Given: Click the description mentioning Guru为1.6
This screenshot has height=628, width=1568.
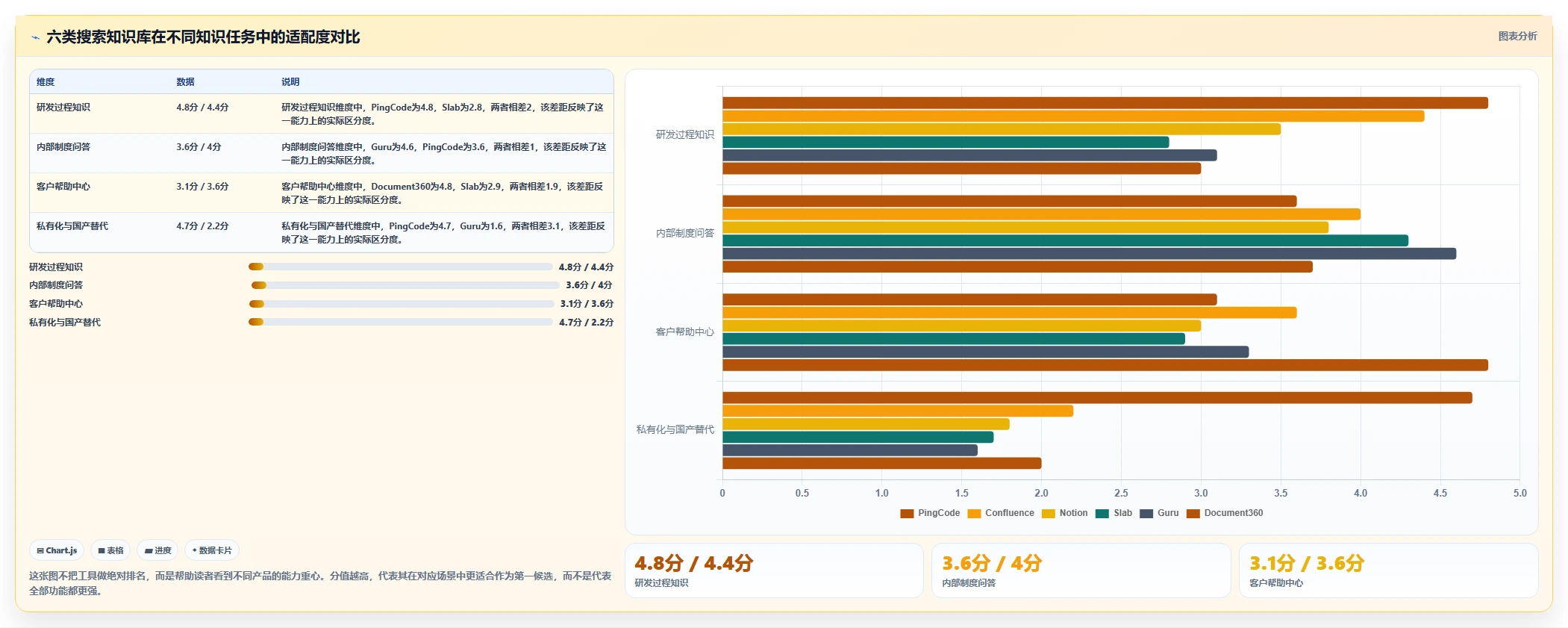Looking at the screenshot, I should click(x=443, y=233).
